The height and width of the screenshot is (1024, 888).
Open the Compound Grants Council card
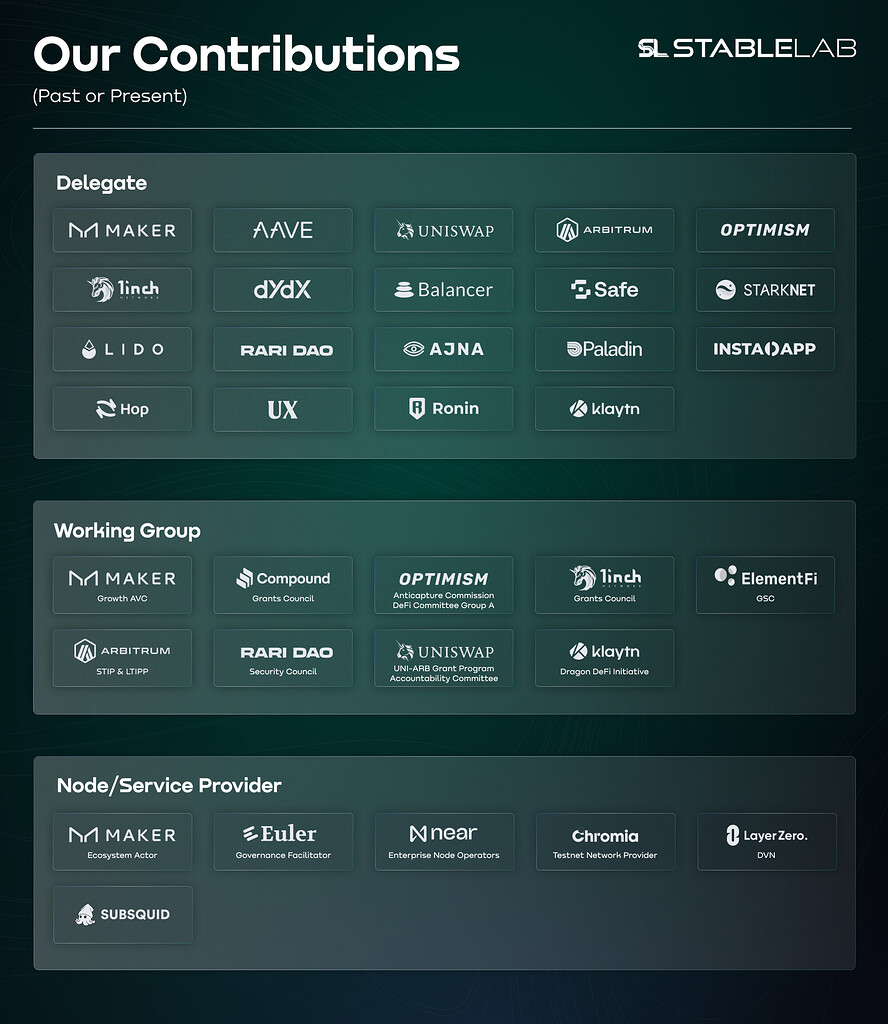coord(283,585)
